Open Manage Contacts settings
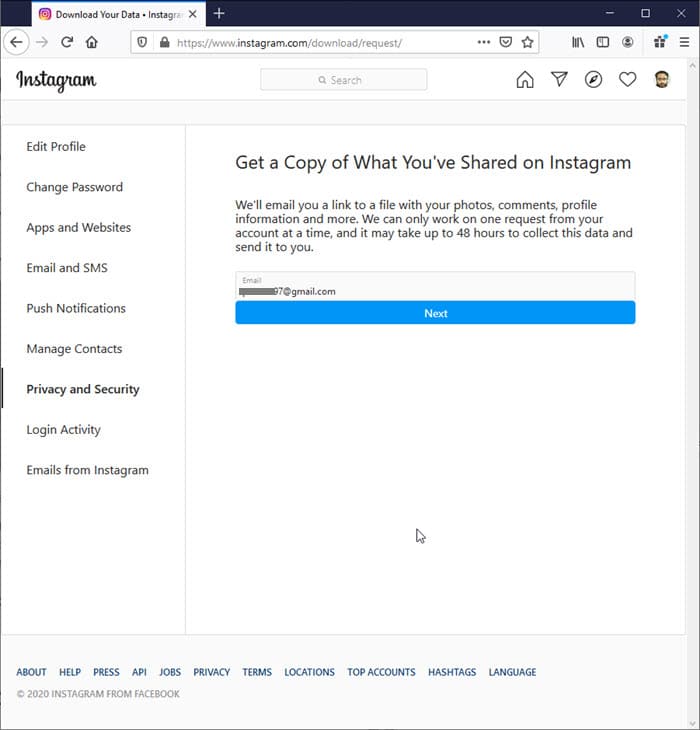Image resolution: width=700 pixels, height=730 pixels. (x=74, y=349)
